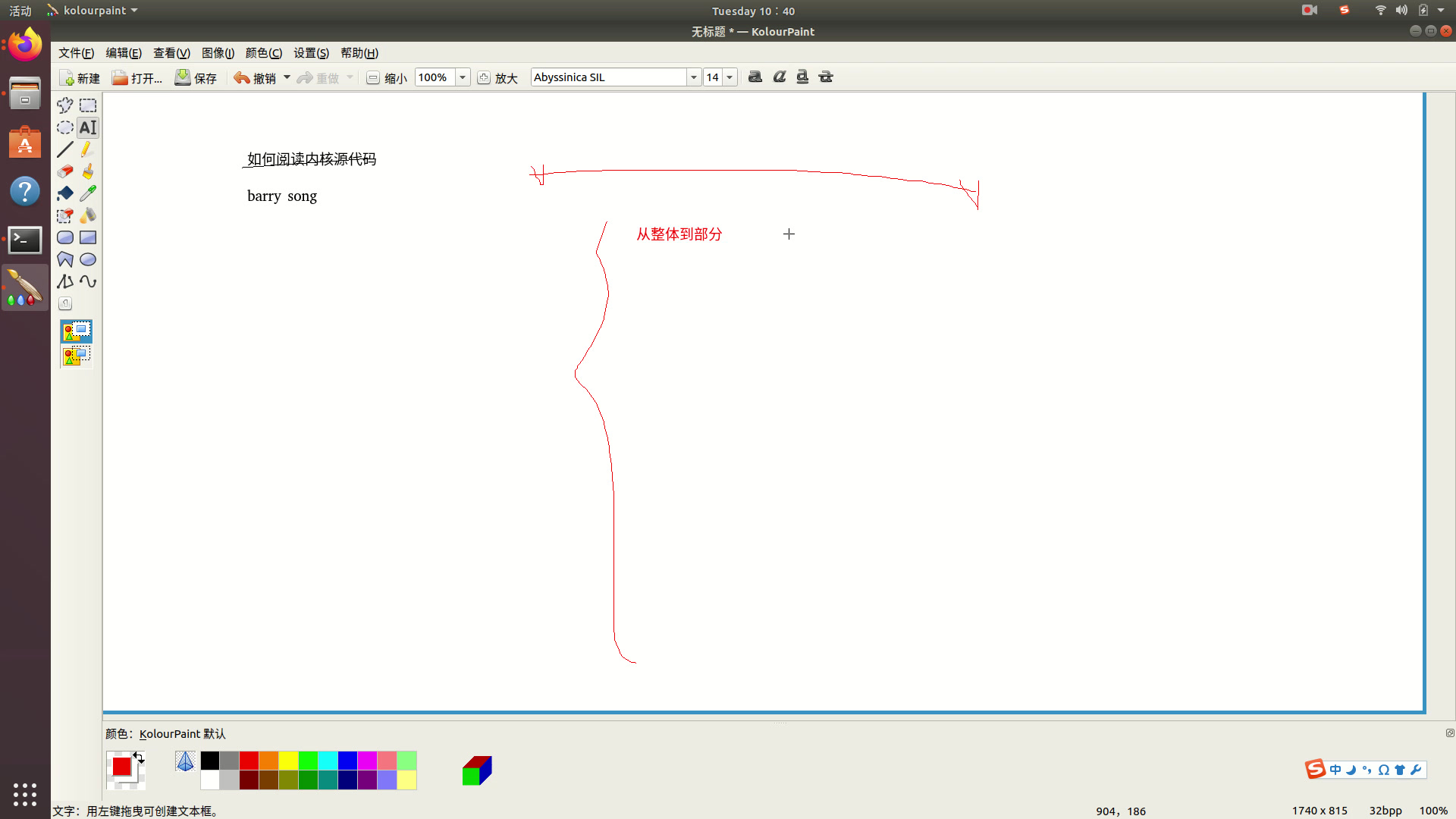Select the Polygon tool
Image resolution: width=1456 pixels, height=819 pixels.
[x=65, y=259]
